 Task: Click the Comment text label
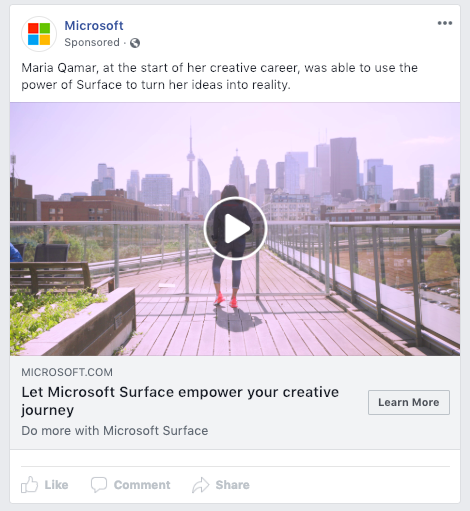[x=142, y=485]
